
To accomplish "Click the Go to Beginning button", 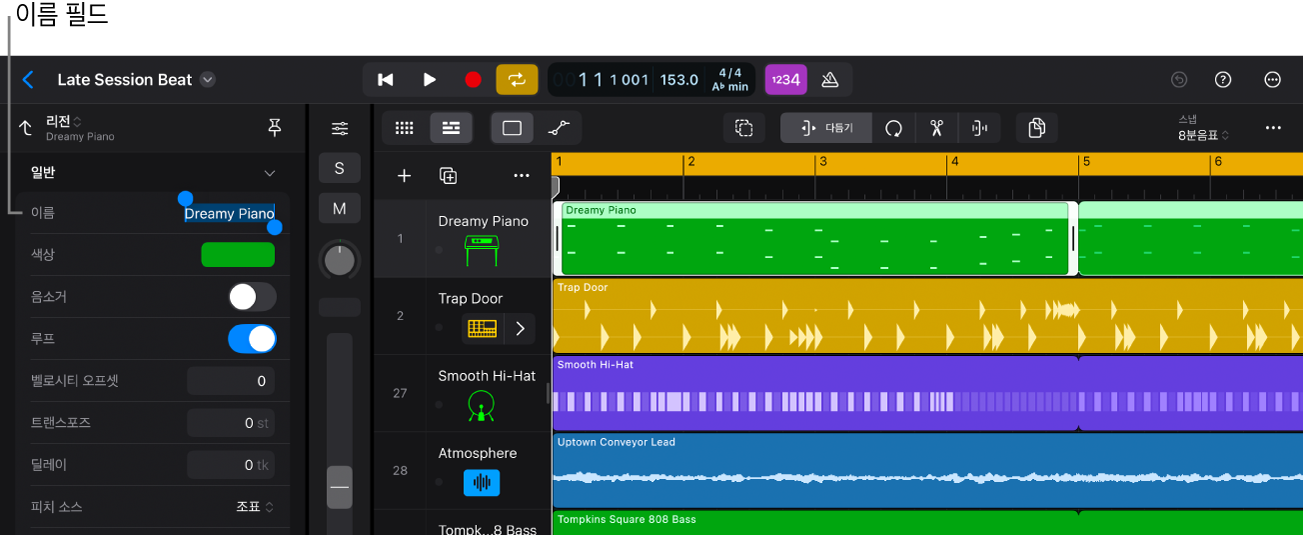I will tap(385, 80).
